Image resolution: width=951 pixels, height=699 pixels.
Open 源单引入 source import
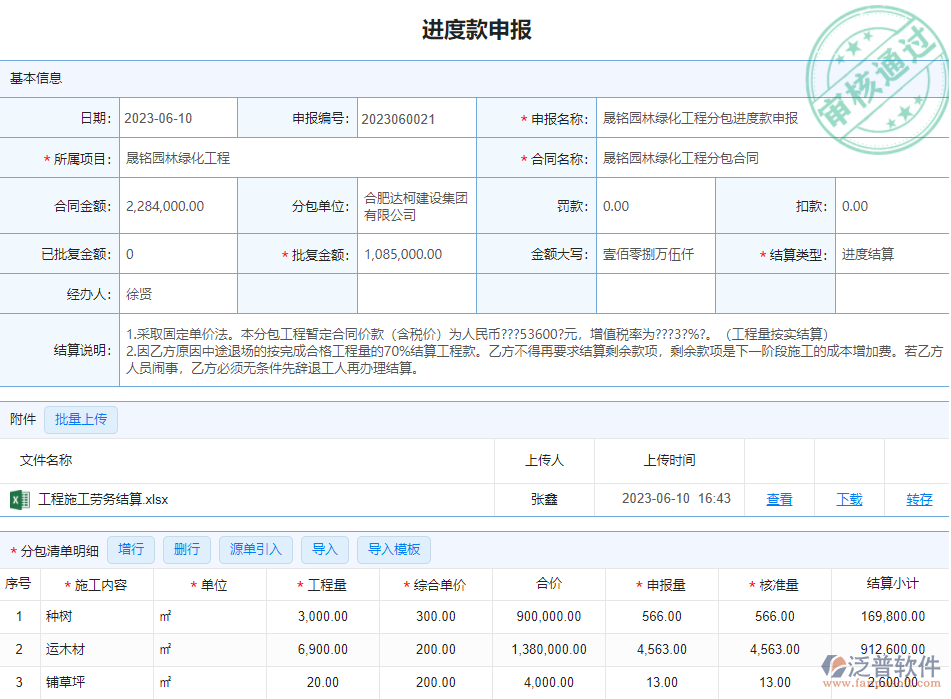(257, 549)
